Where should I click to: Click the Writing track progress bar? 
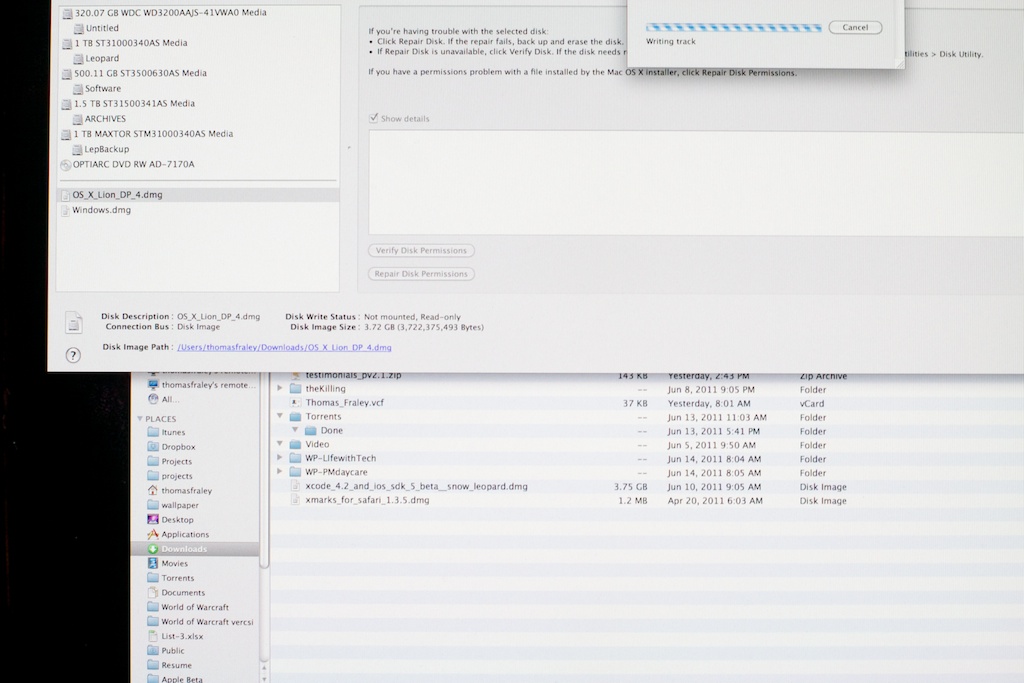click(733, 27)
